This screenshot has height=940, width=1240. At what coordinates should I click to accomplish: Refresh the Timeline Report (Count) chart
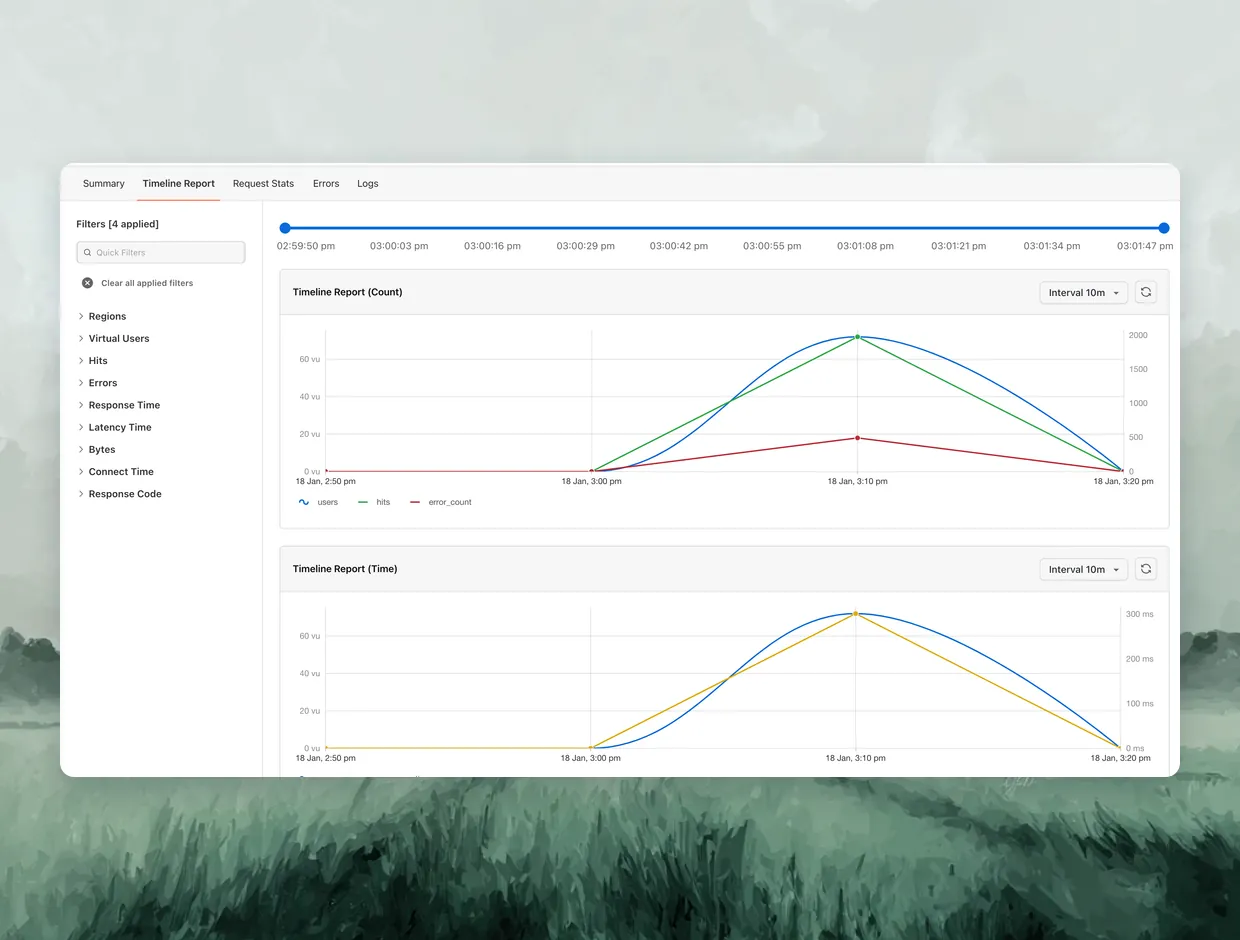(x=1146, y=293)
